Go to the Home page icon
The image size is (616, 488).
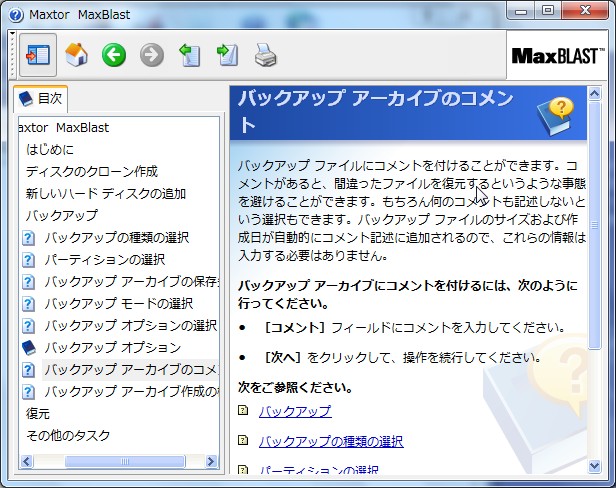click(x=76, y=55)
